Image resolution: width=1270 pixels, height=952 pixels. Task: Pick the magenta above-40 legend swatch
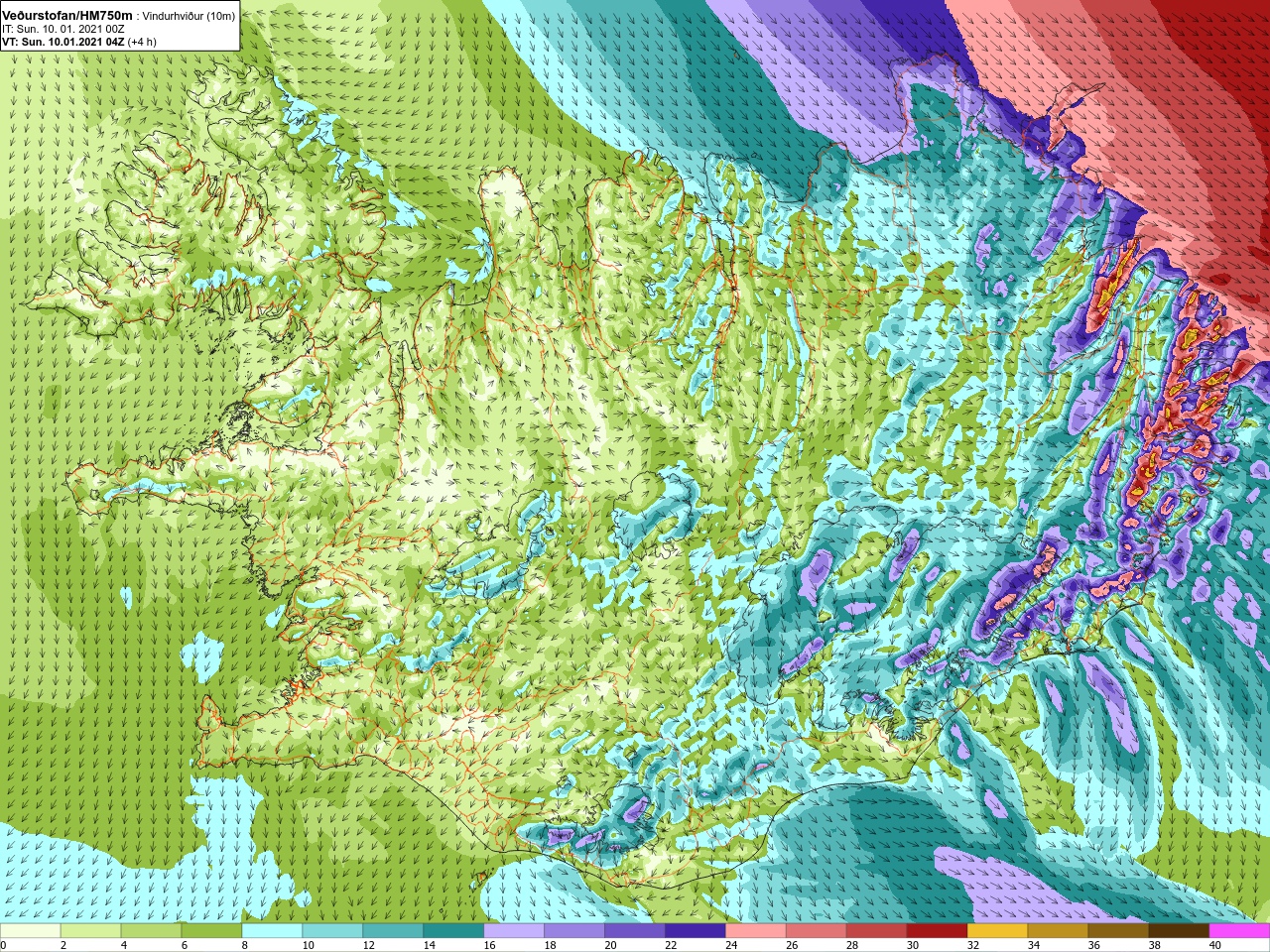[1239, 930]
